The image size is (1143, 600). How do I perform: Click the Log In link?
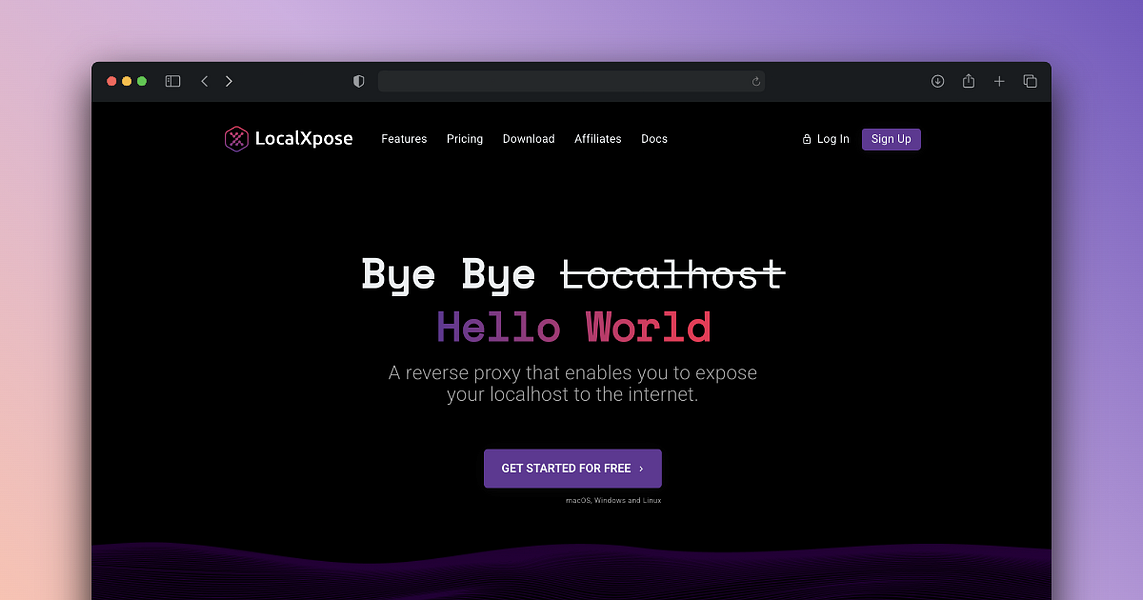click(833, 139)
